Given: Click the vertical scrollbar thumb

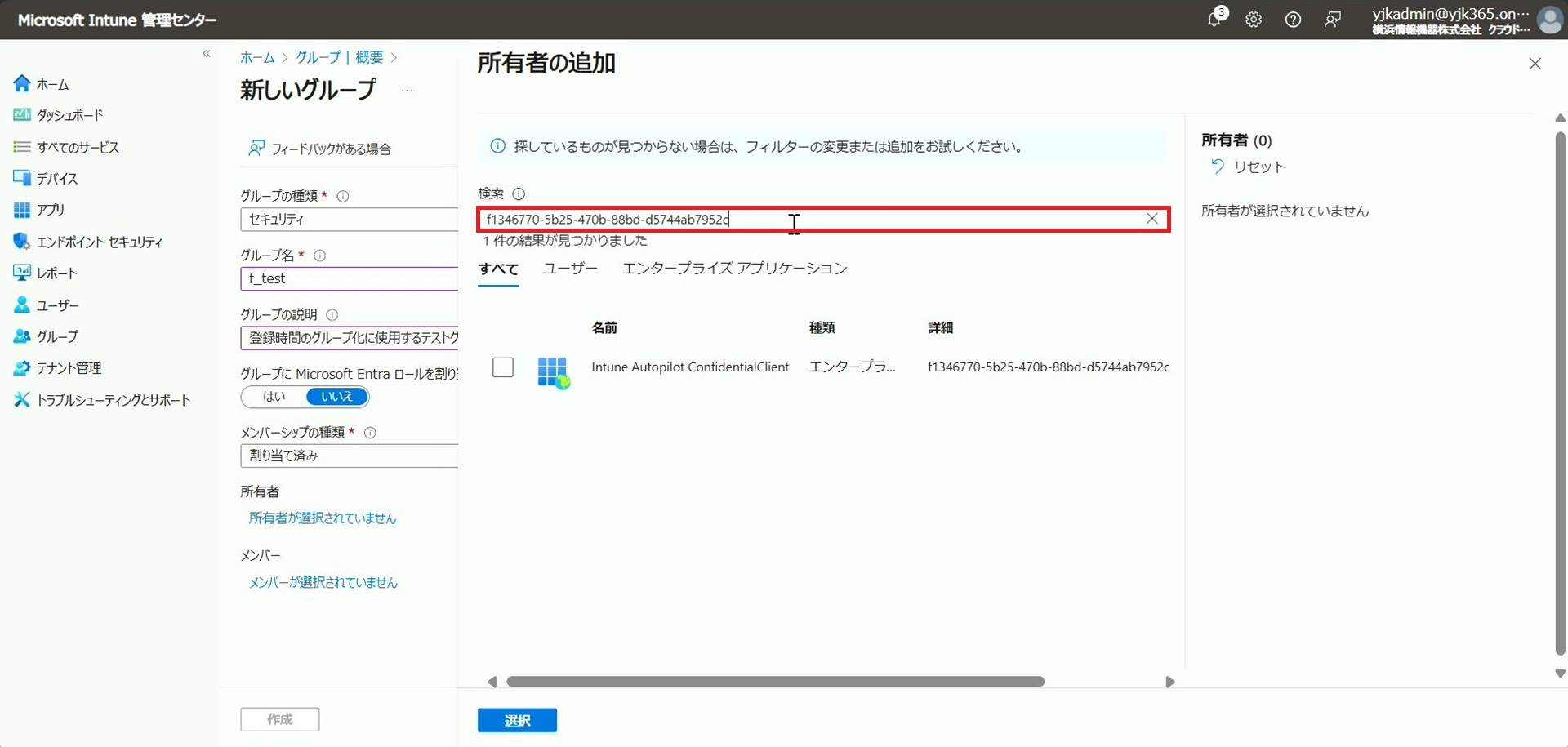Looking at the screenshot, I should click(x=1560, y=394).
